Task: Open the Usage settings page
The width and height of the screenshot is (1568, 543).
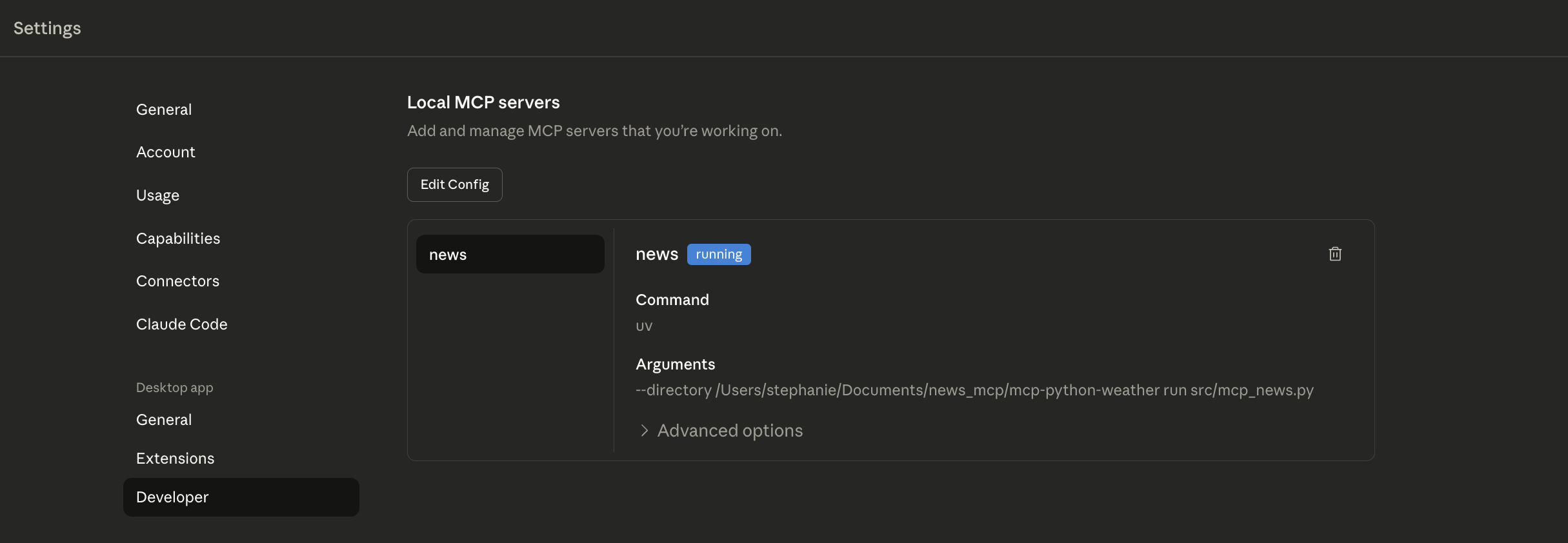Action: (x=158, y=195)
